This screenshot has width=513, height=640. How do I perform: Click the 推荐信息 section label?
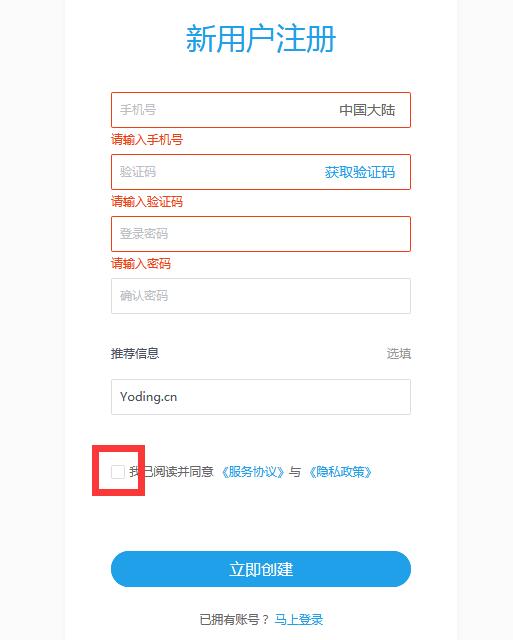tap(135, 353)
